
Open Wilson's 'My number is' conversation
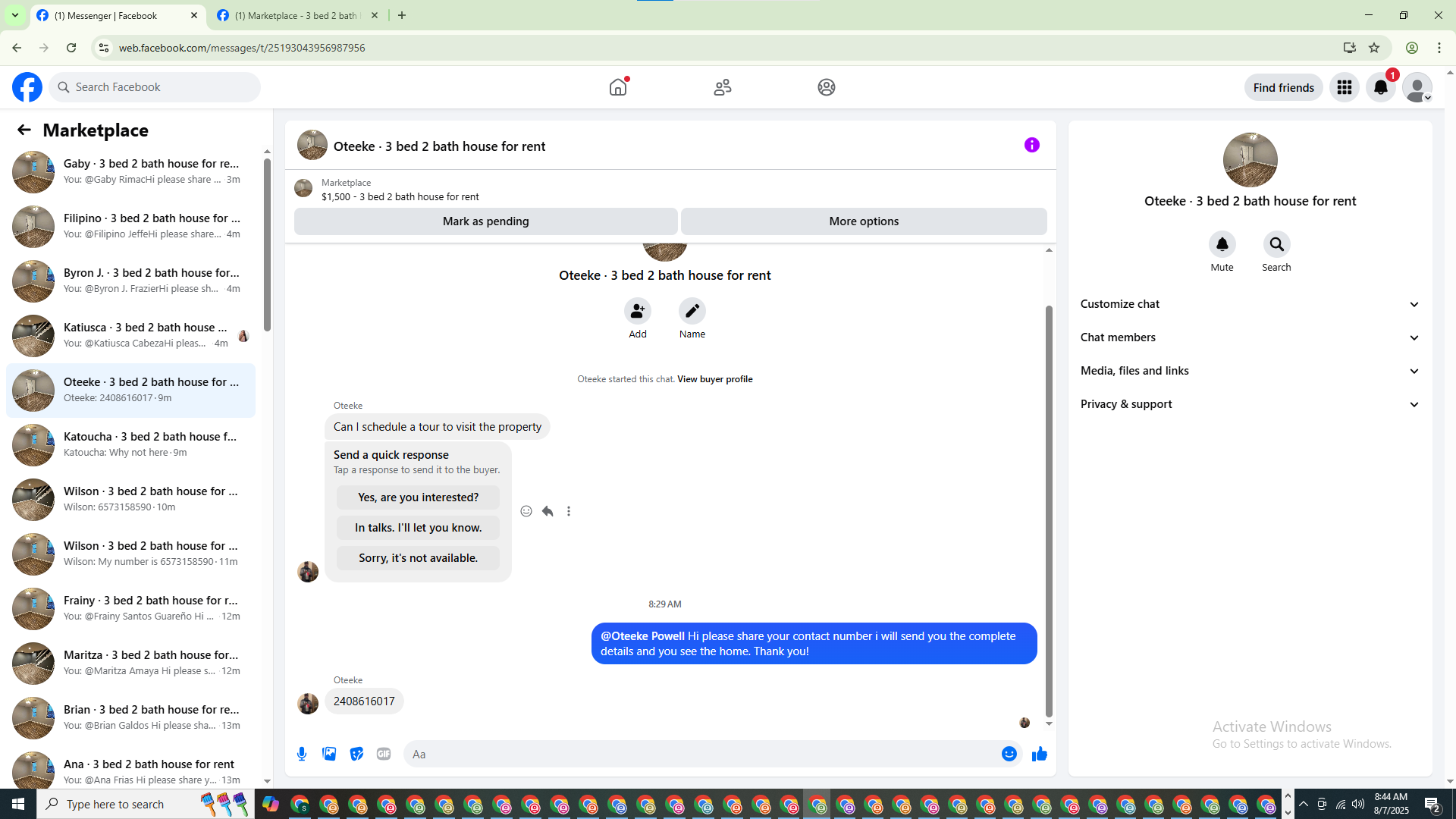click(x=130, y=554)
